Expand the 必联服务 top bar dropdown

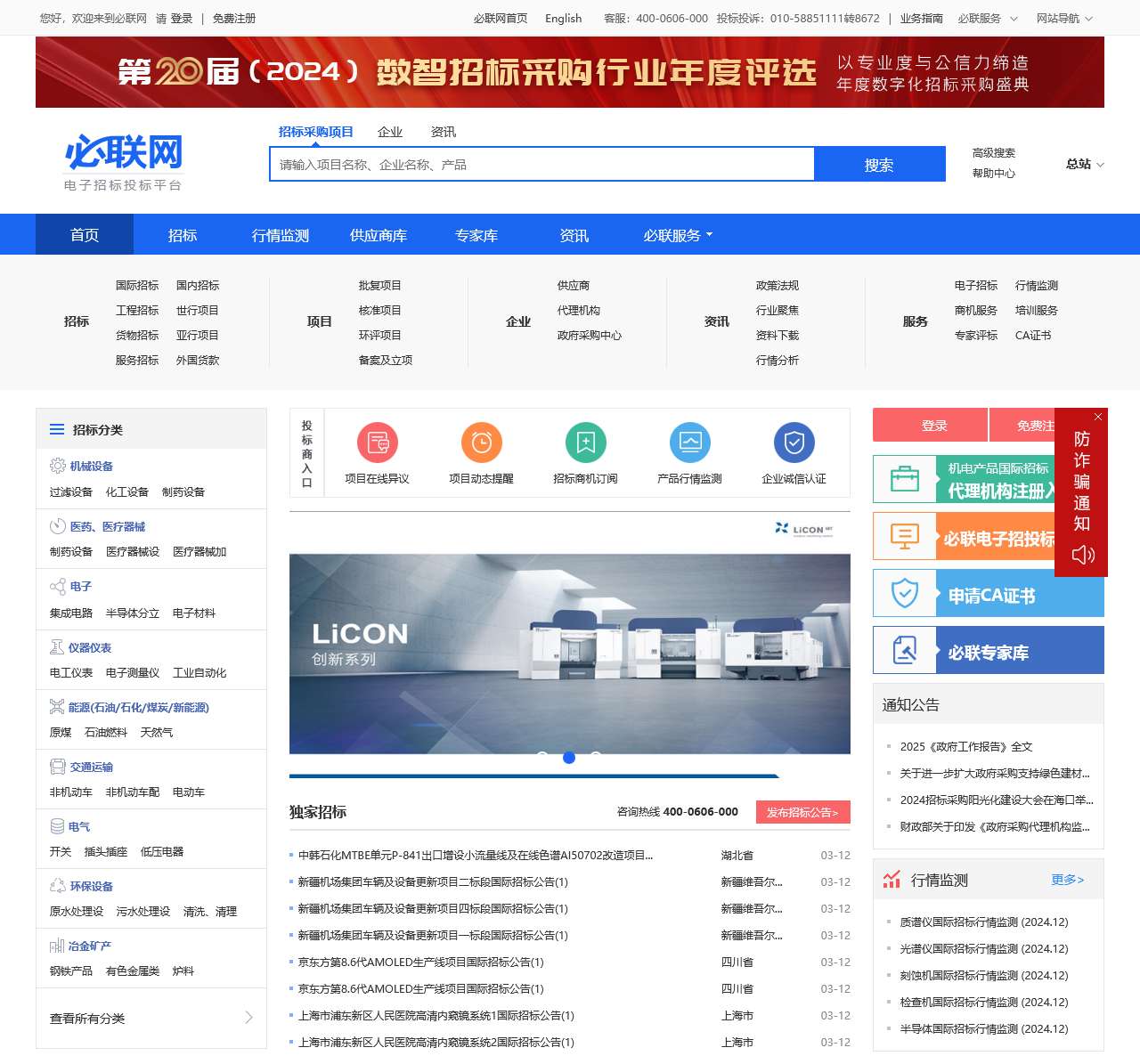pyautogui.click(x=988, y=18)
